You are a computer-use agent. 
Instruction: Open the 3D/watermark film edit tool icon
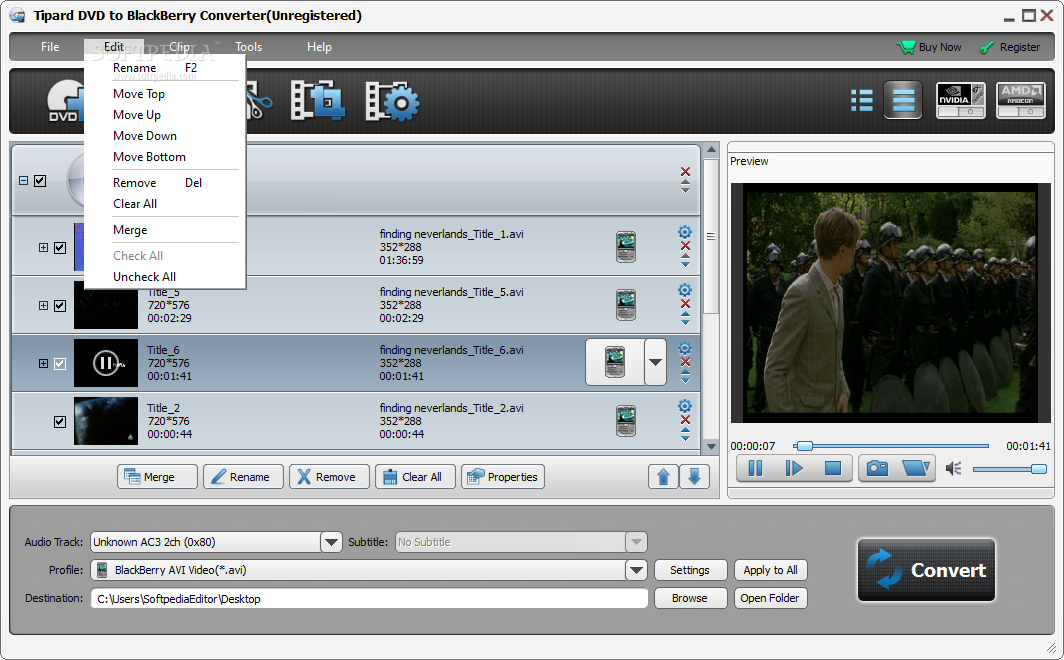click(x=318, y=100)
